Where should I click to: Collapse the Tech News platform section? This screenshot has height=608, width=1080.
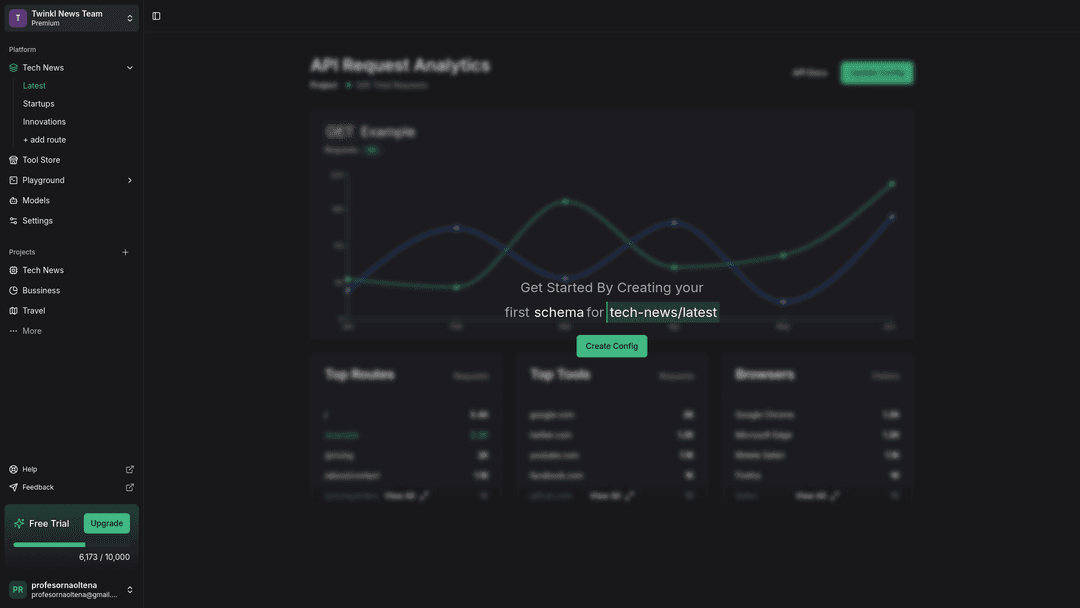129,68
